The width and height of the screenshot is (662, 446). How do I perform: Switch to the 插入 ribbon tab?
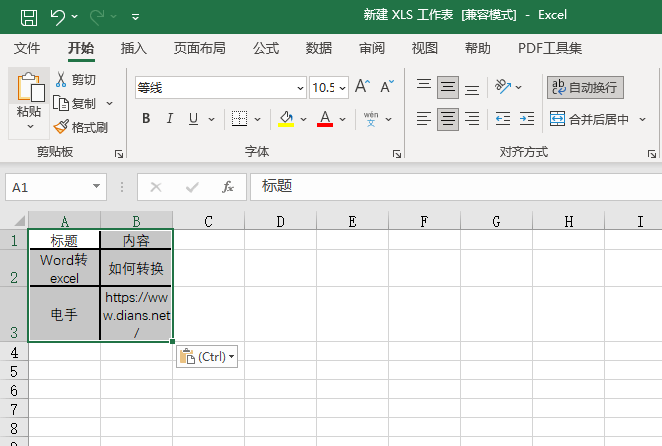(x=133, y=48)
